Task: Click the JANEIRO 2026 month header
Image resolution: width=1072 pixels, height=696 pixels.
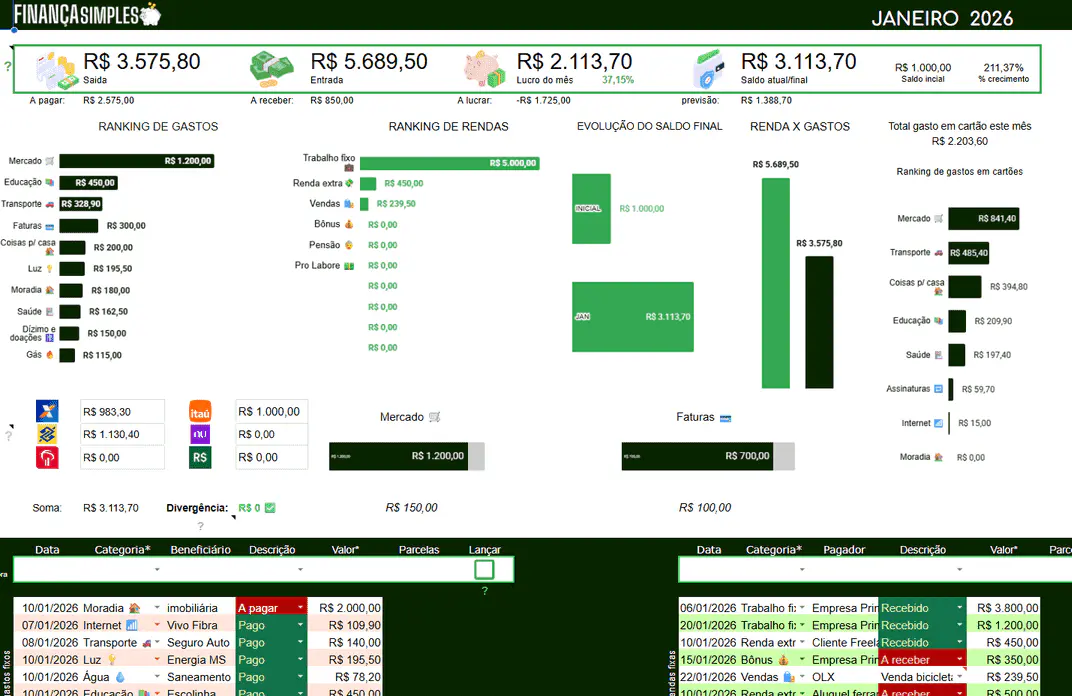Action: 942,18
